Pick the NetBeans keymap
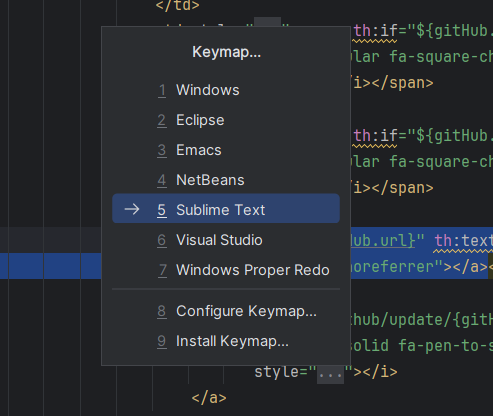Viewport: 493px width, 416px height. pyautogui.click(x=226, y=180)
